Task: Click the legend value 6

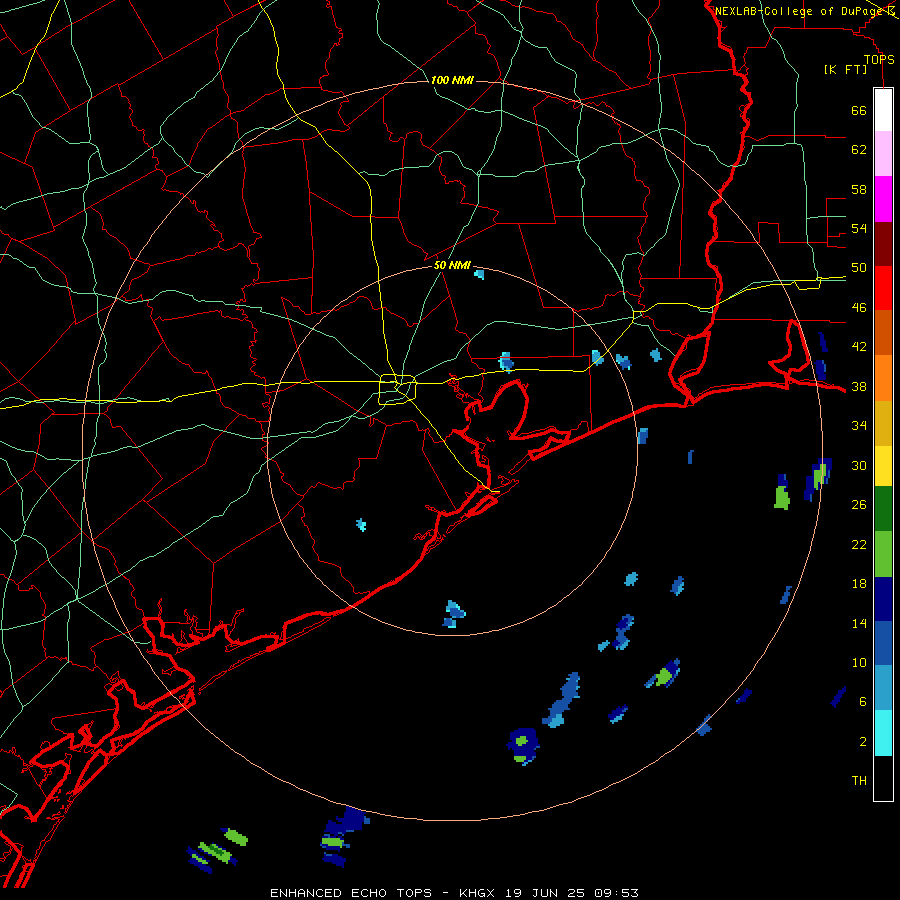Action: coord(863,701)
